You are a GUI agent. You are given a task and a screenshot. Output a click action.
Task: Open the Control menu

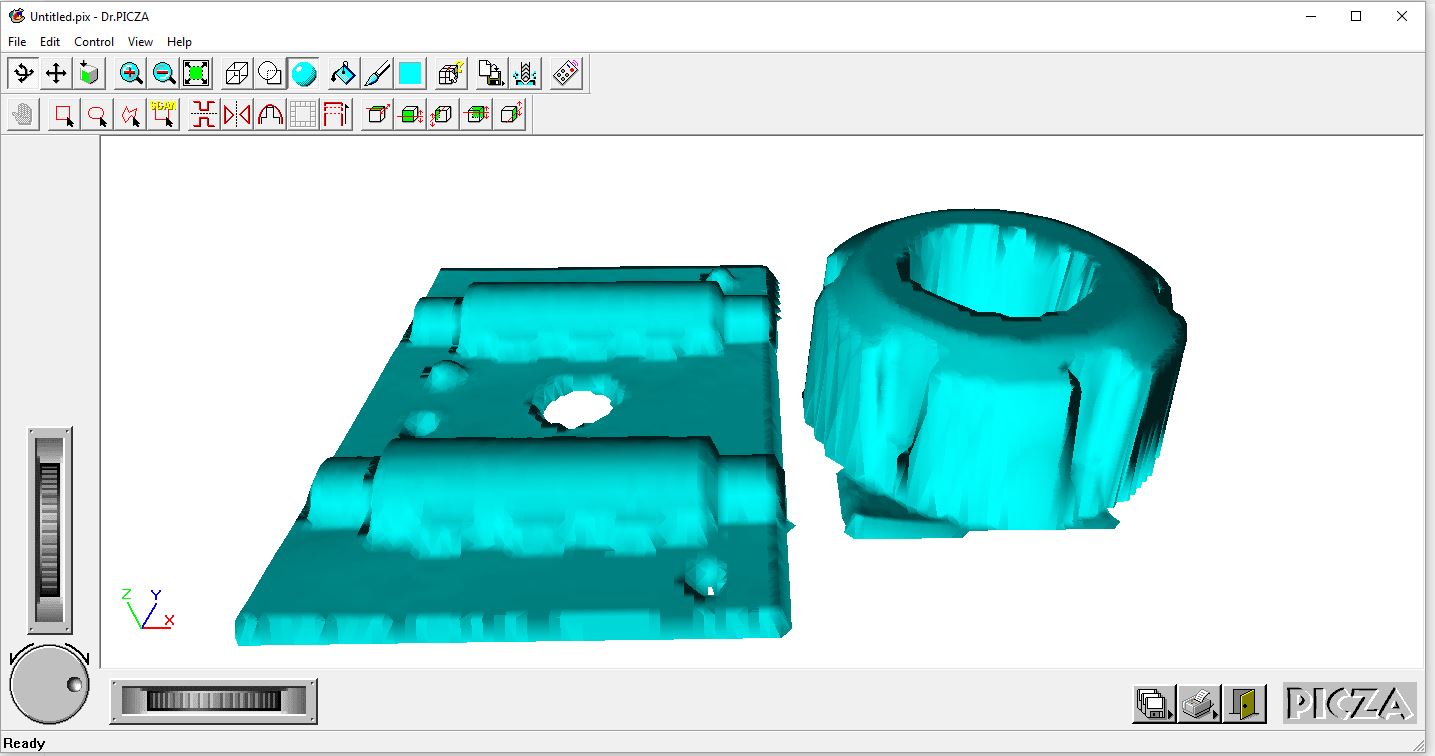click(x=94, y=42)
